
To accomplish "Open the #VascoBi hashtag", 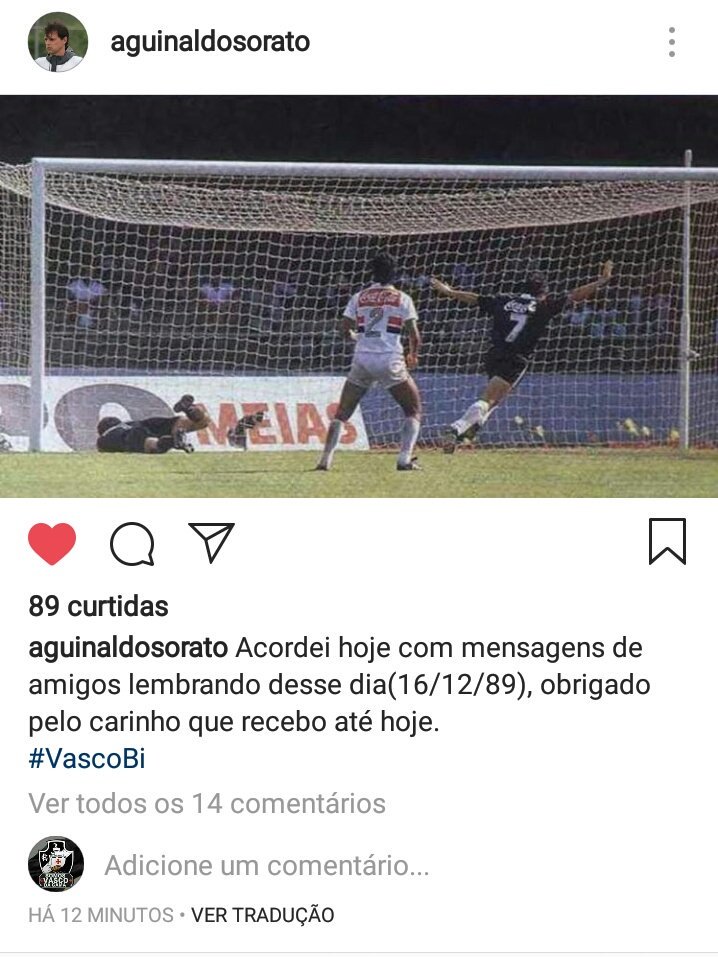I will click(87, 759).
